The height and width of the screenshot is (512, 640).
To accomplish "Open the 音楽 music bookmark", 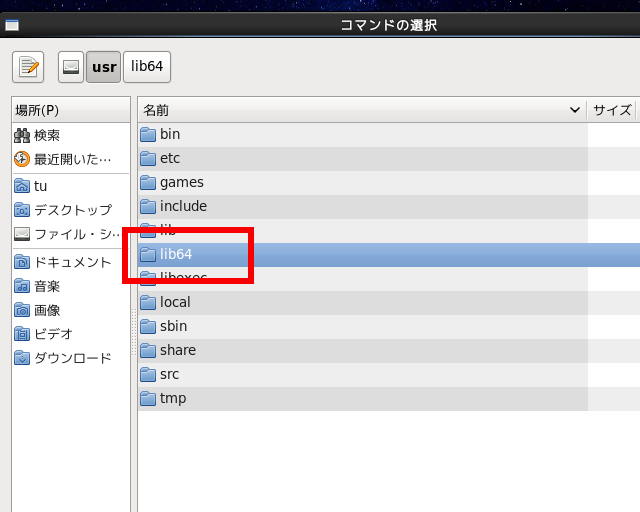I will pos(47,286).
